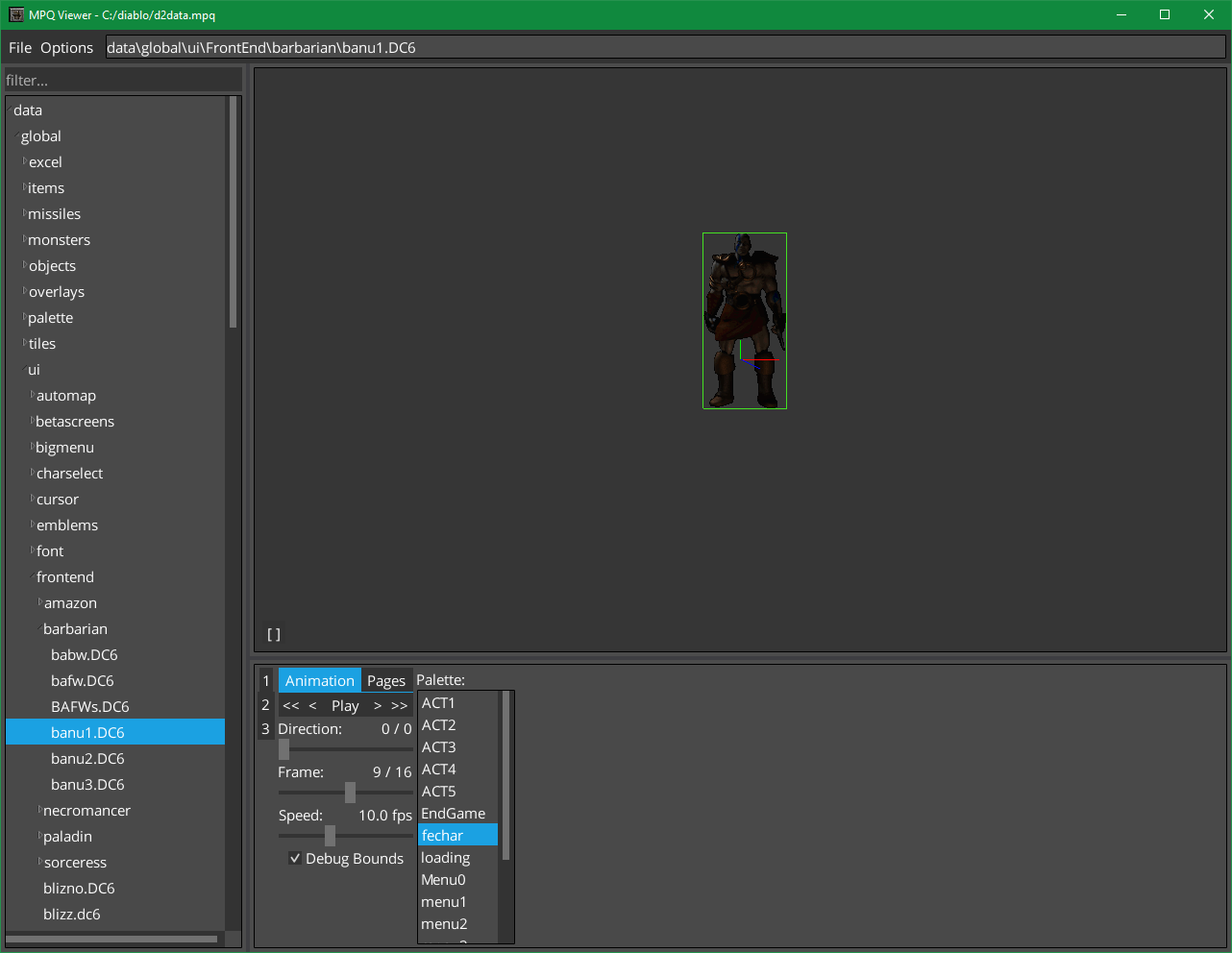Image resolution: width=1232 pixels, height=953 pixels.
Task: Select the ACT3 palette
Action: coord(458,747)
